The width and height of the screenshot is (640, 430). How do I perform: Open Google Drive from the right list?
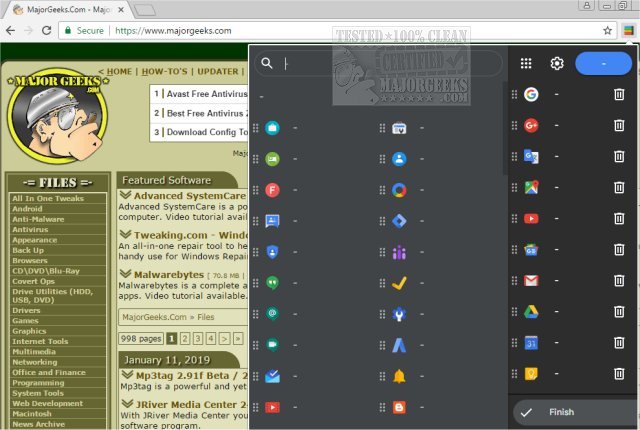point(532,311)
